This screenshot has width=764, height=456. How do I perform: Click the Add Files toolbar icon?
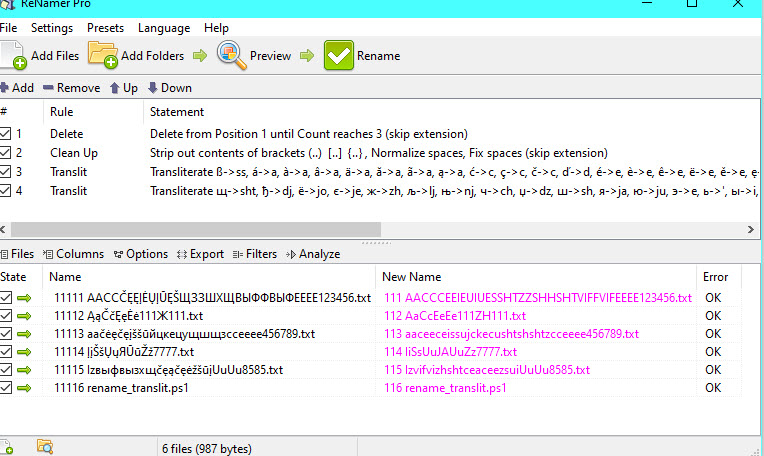[x=15, y=56]
